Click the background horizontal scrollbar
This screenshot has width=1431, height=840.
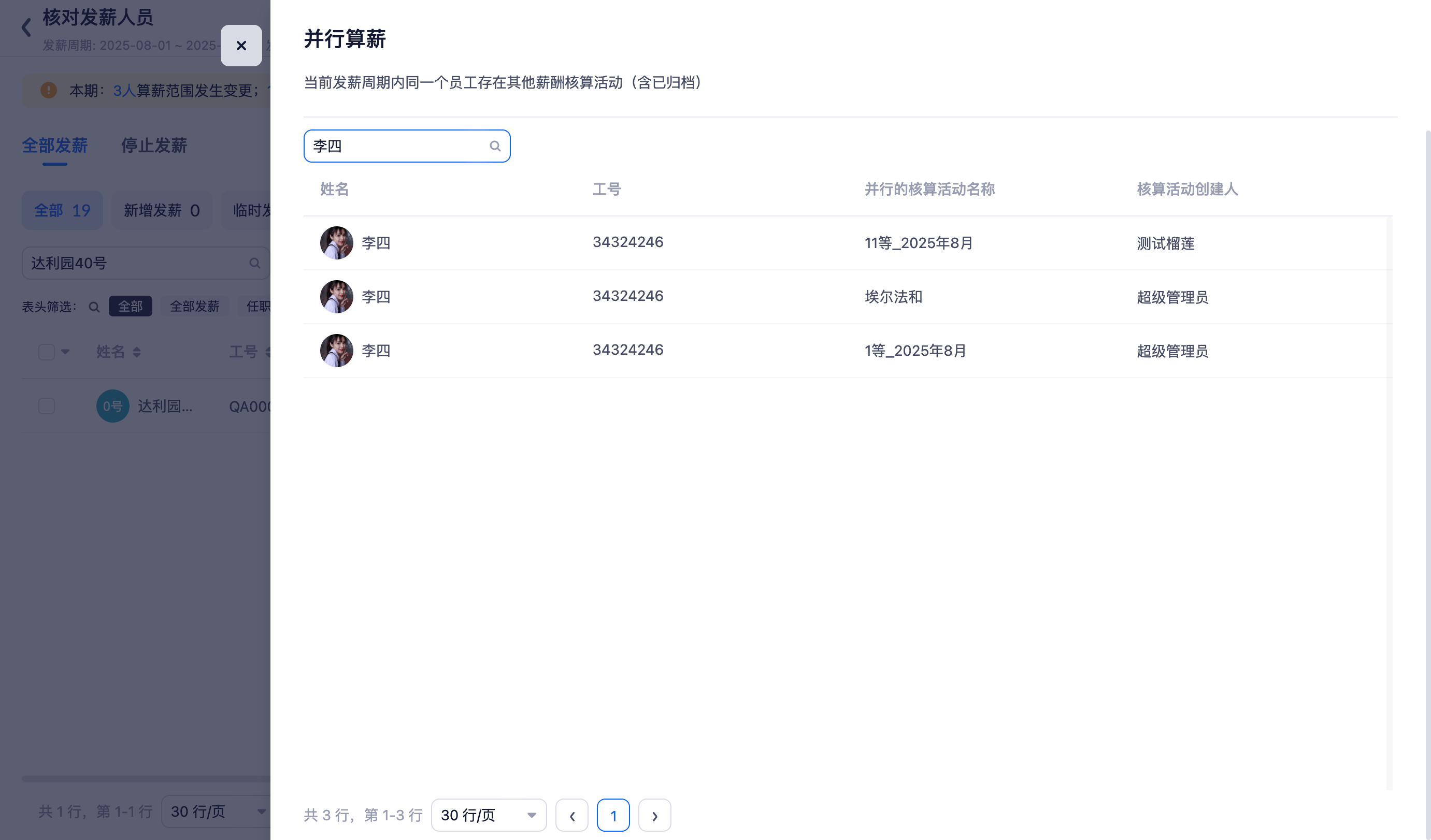click(146, 779)
